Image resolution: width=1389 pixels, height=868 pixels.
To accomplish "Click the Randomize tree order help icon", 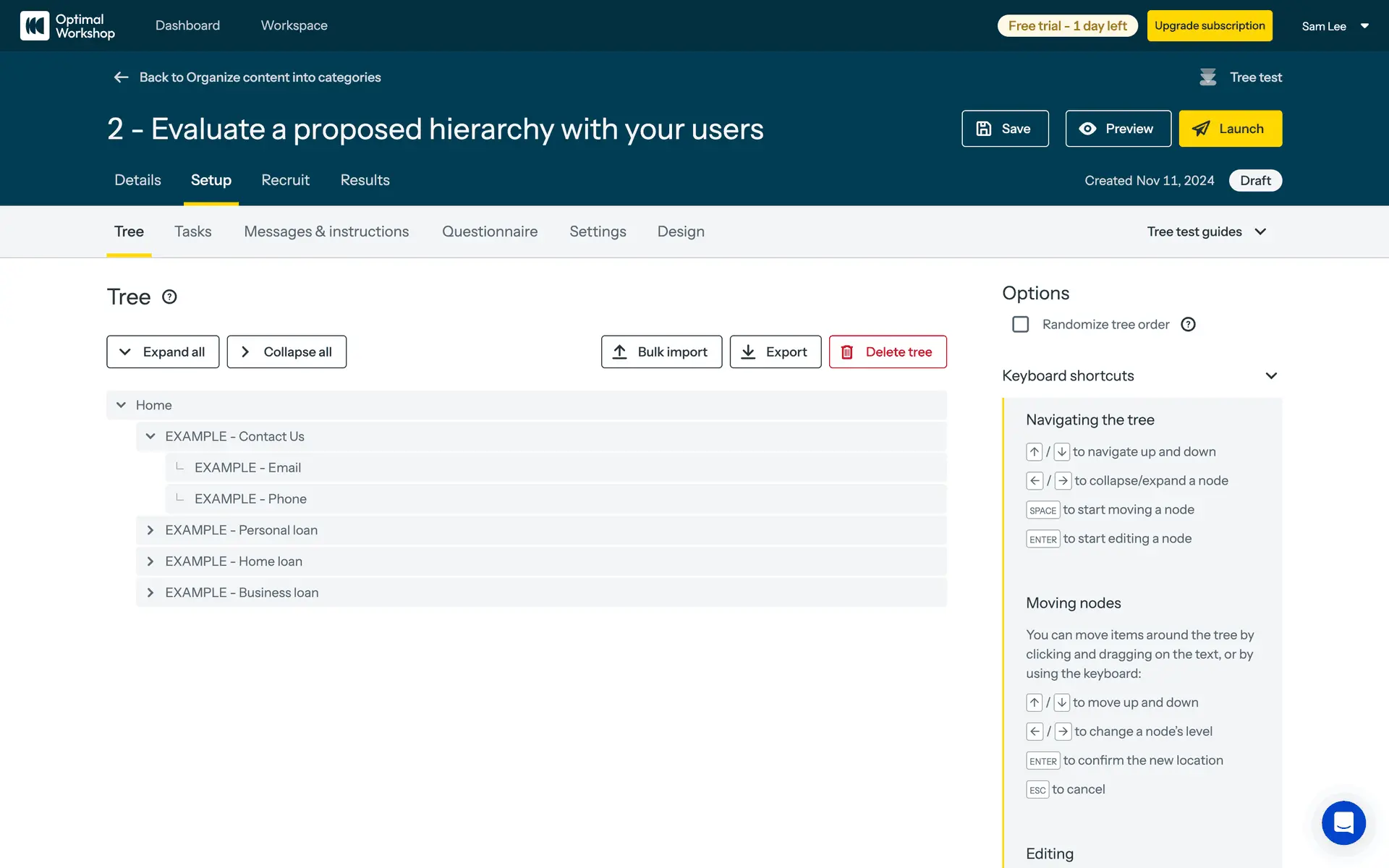I will (1188, 325).
